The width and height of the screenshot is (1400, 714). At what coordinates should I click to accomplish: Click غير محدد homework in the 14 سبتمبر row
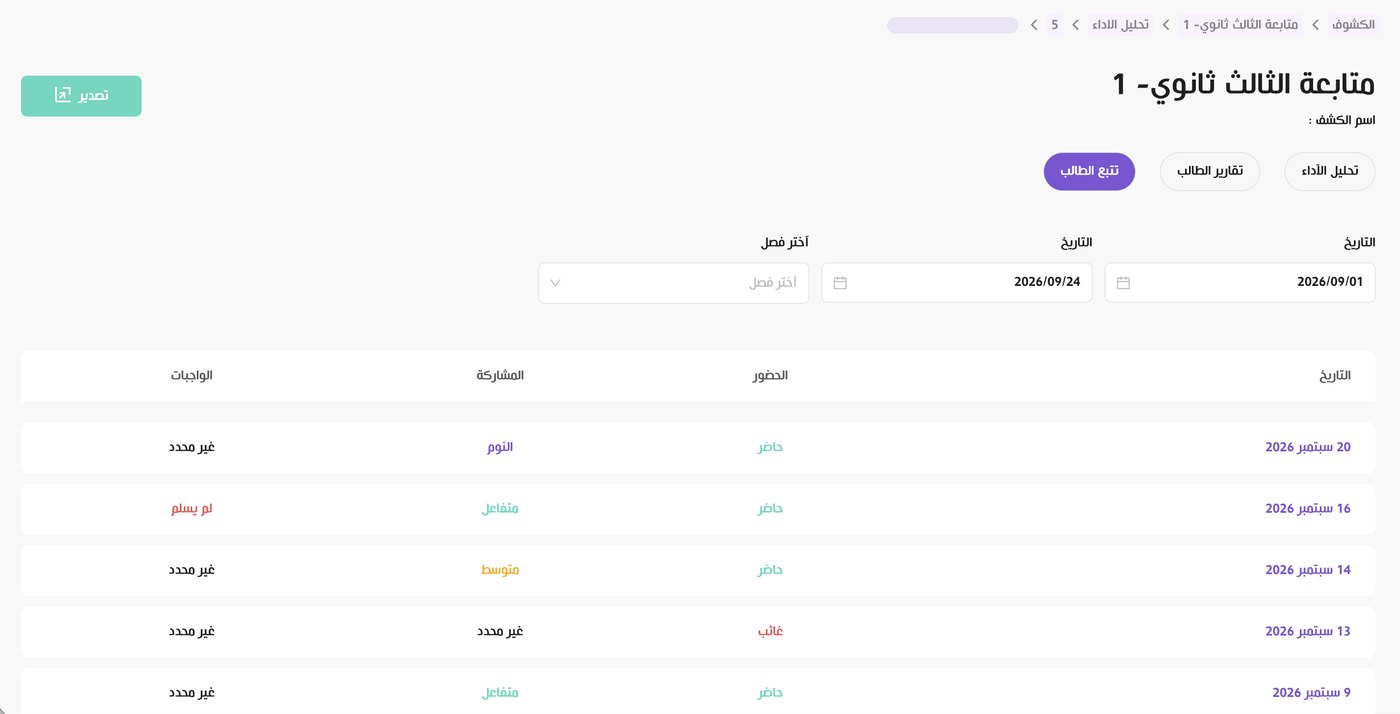(x=191, y=570)
